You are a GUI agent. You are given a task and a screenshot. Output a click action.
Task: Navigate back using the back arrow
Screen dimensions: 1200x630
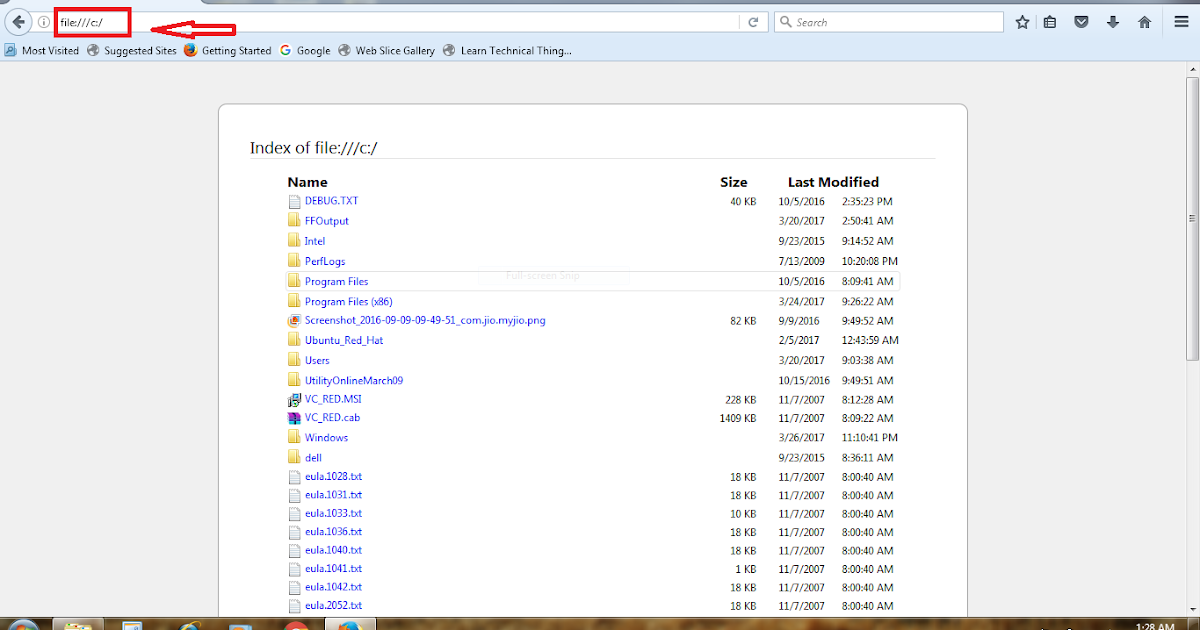point(17,21)
